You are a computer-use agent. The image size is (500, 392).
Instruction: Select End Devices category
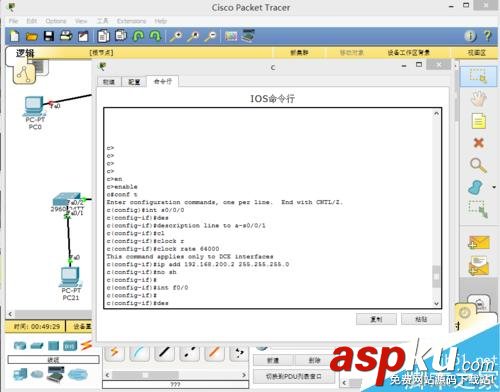tap(20, 374)
